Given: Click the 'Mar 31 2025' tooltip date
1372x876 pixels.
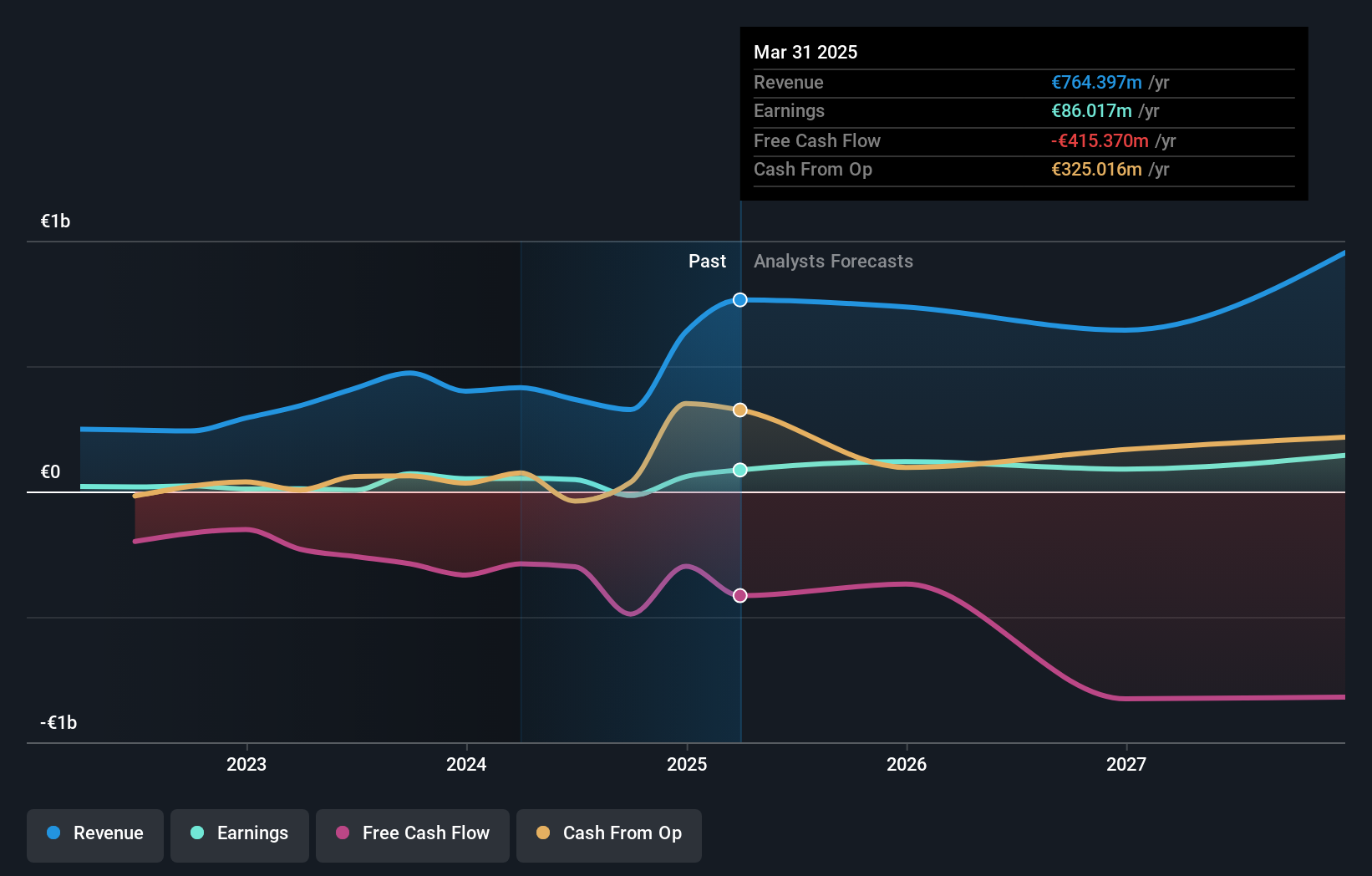Looking at the screenshot, I should (805, 53).
